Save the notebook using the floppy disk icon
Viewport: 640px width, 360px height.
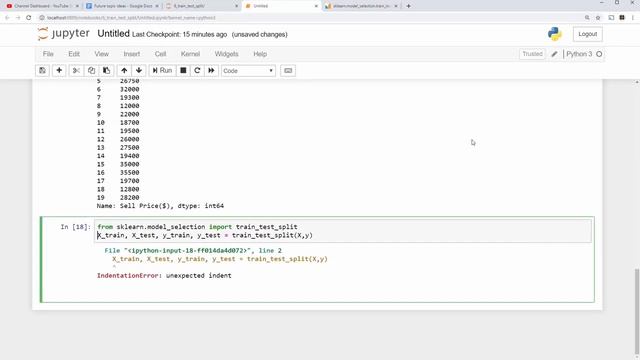42,71
